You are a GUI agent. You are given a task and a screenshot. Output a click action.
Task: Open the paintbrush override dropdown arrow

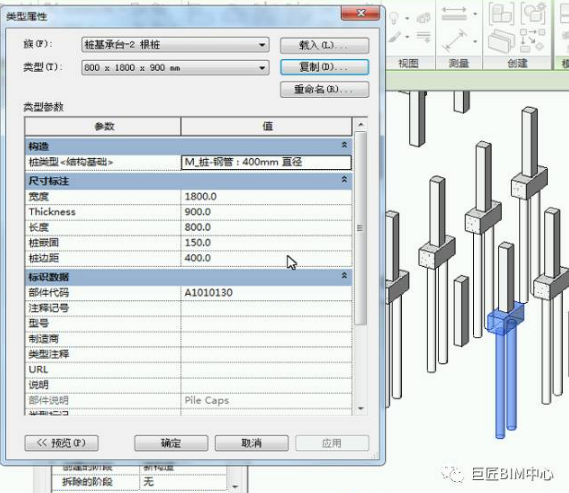click(407, 37)
